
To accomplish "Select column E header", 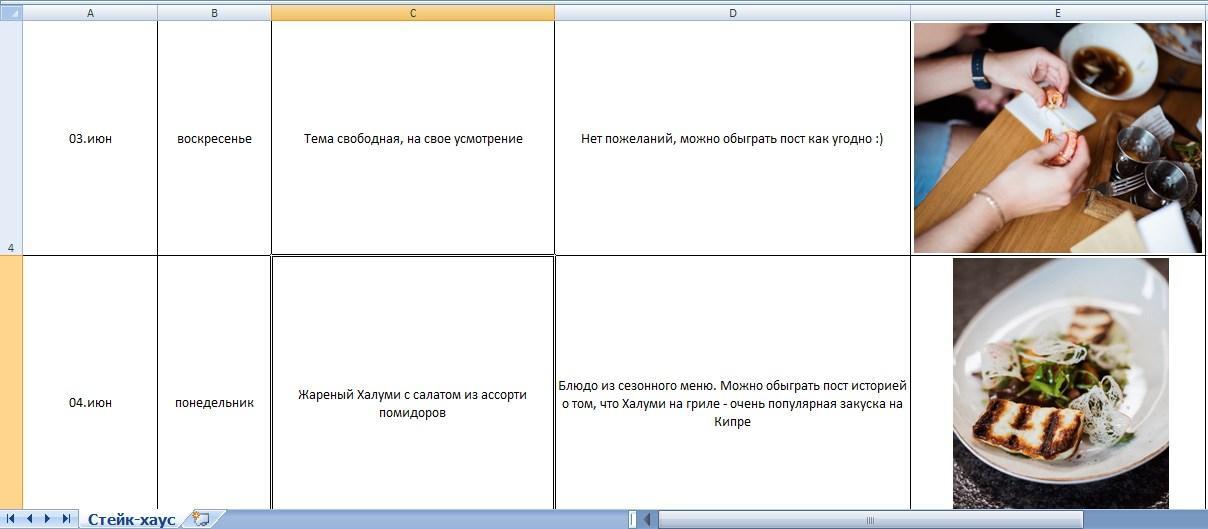I will pyautogui.click(x=1057, y=13).
